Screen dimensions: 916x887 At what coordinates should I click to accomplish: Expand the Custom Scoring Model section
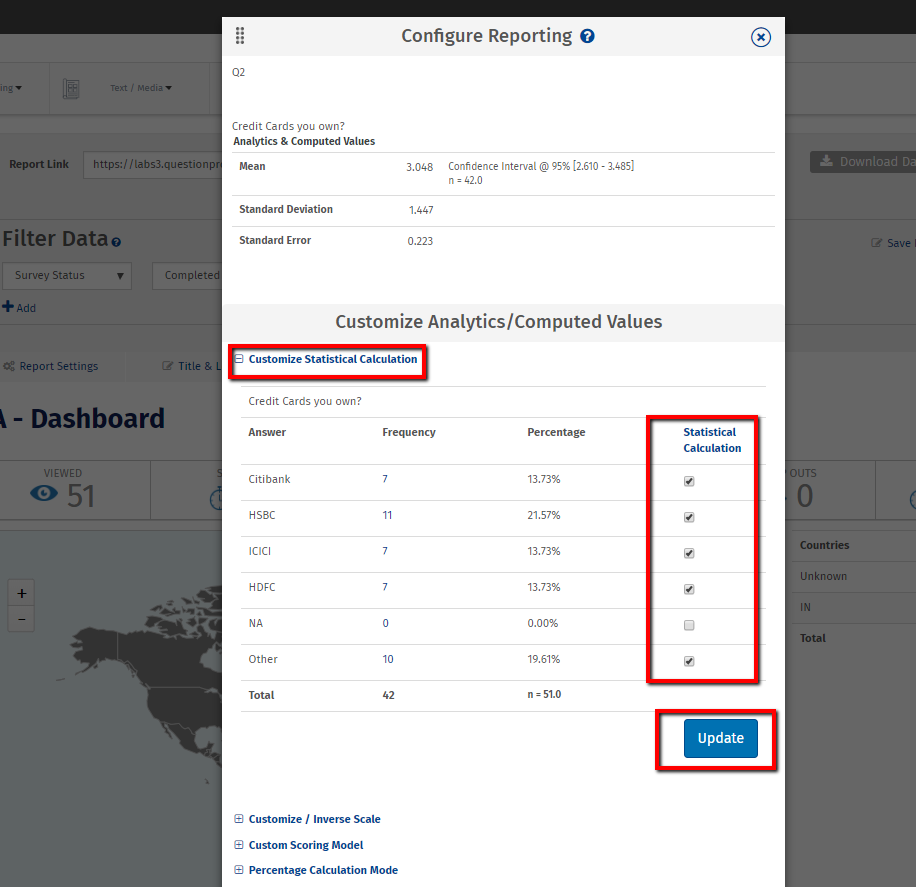point(239,845)
